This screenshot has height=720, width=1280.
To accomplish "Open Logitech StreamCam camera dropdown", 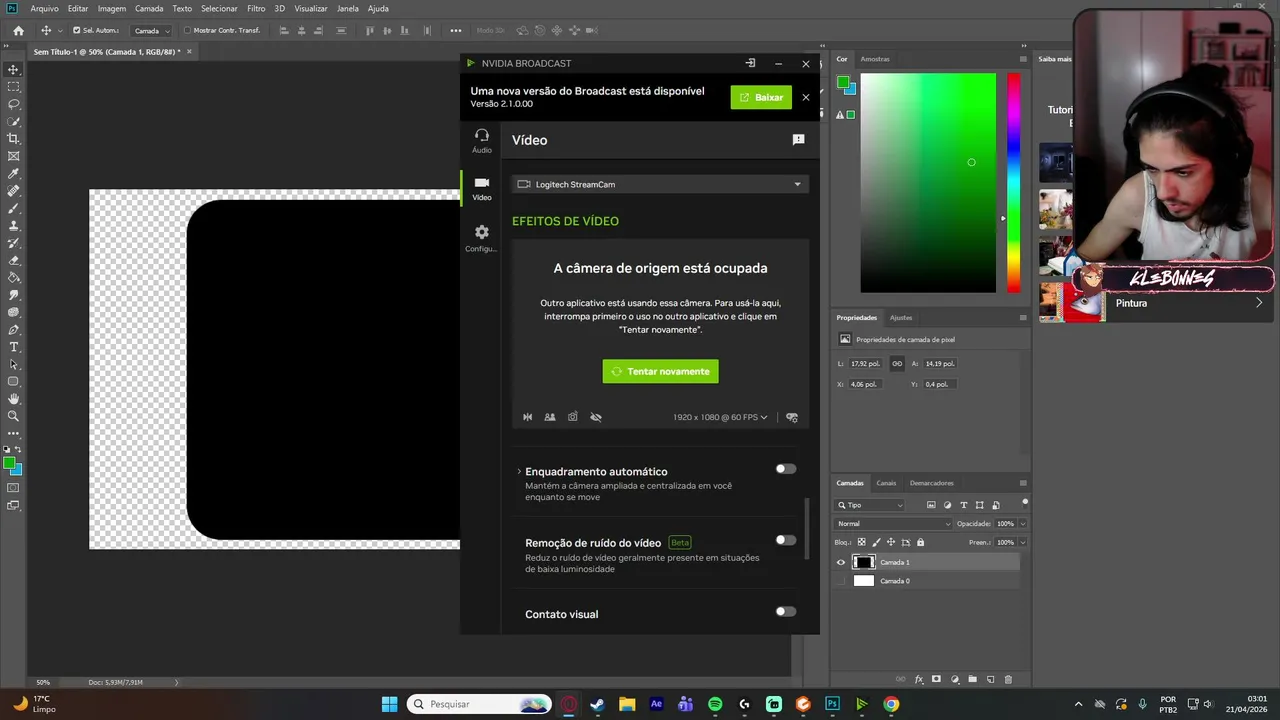I will click(x=660, y=184).
